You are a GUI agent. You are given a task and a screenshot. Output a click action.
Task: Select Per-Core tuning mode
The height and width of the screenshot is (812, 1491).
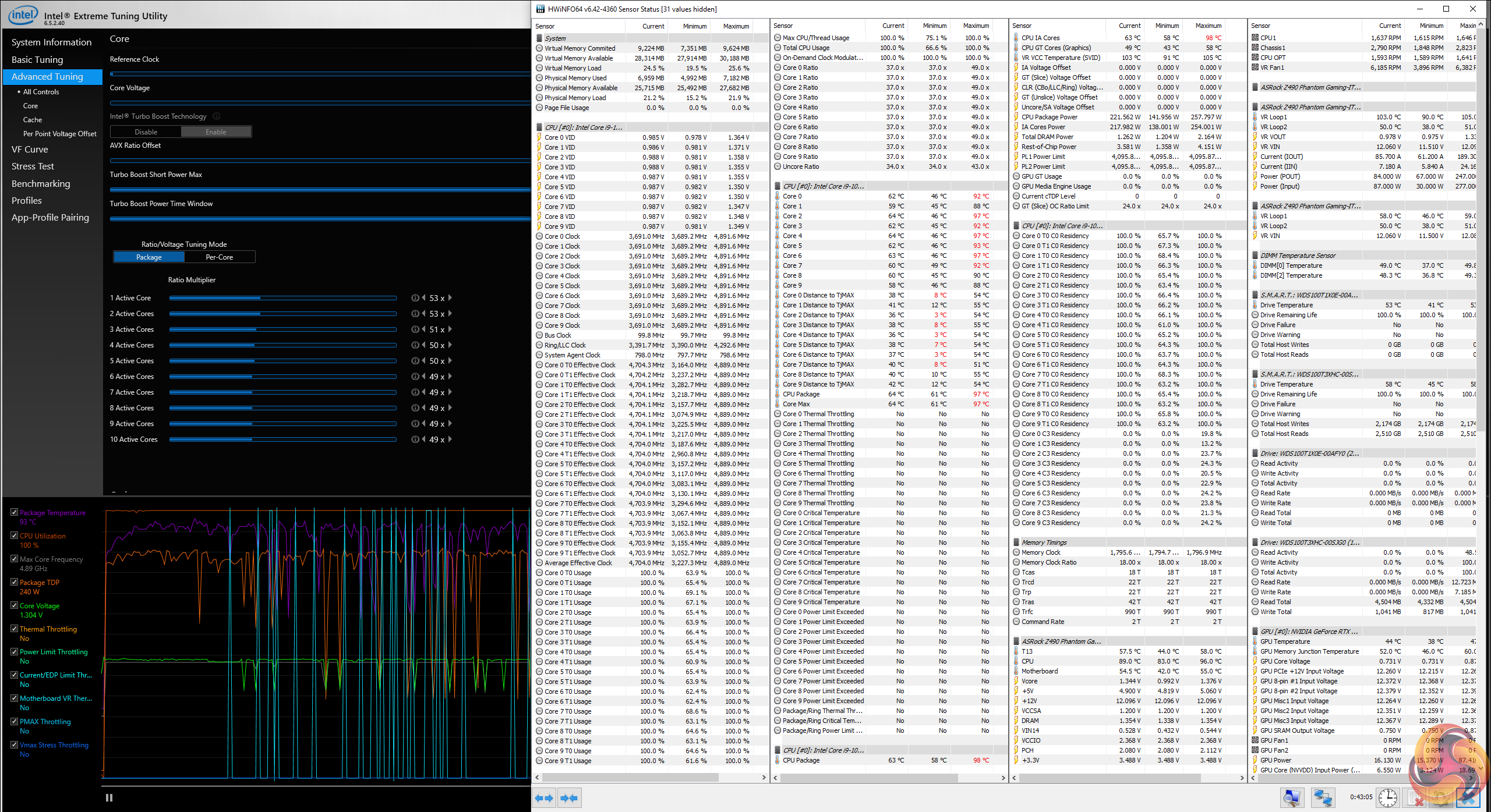[x=220, y=257]
